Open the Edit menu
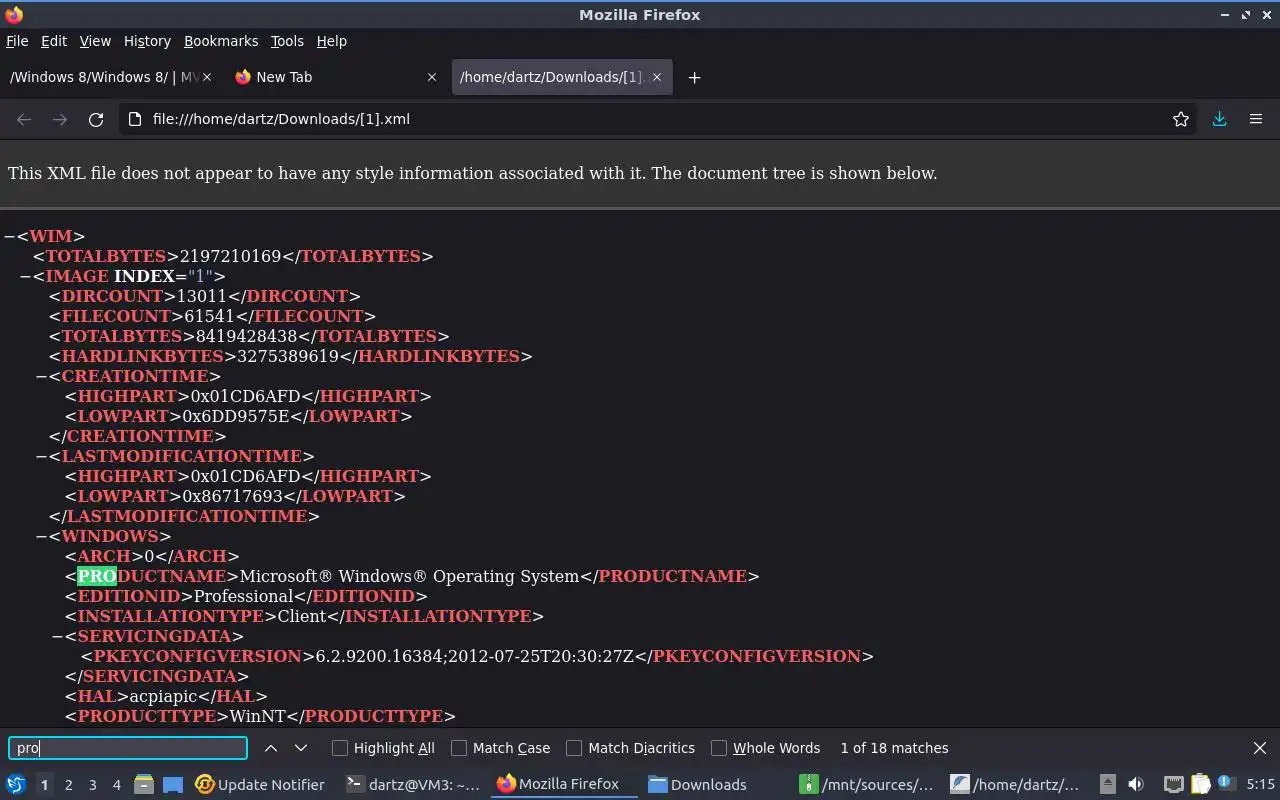 pos(53,41)
